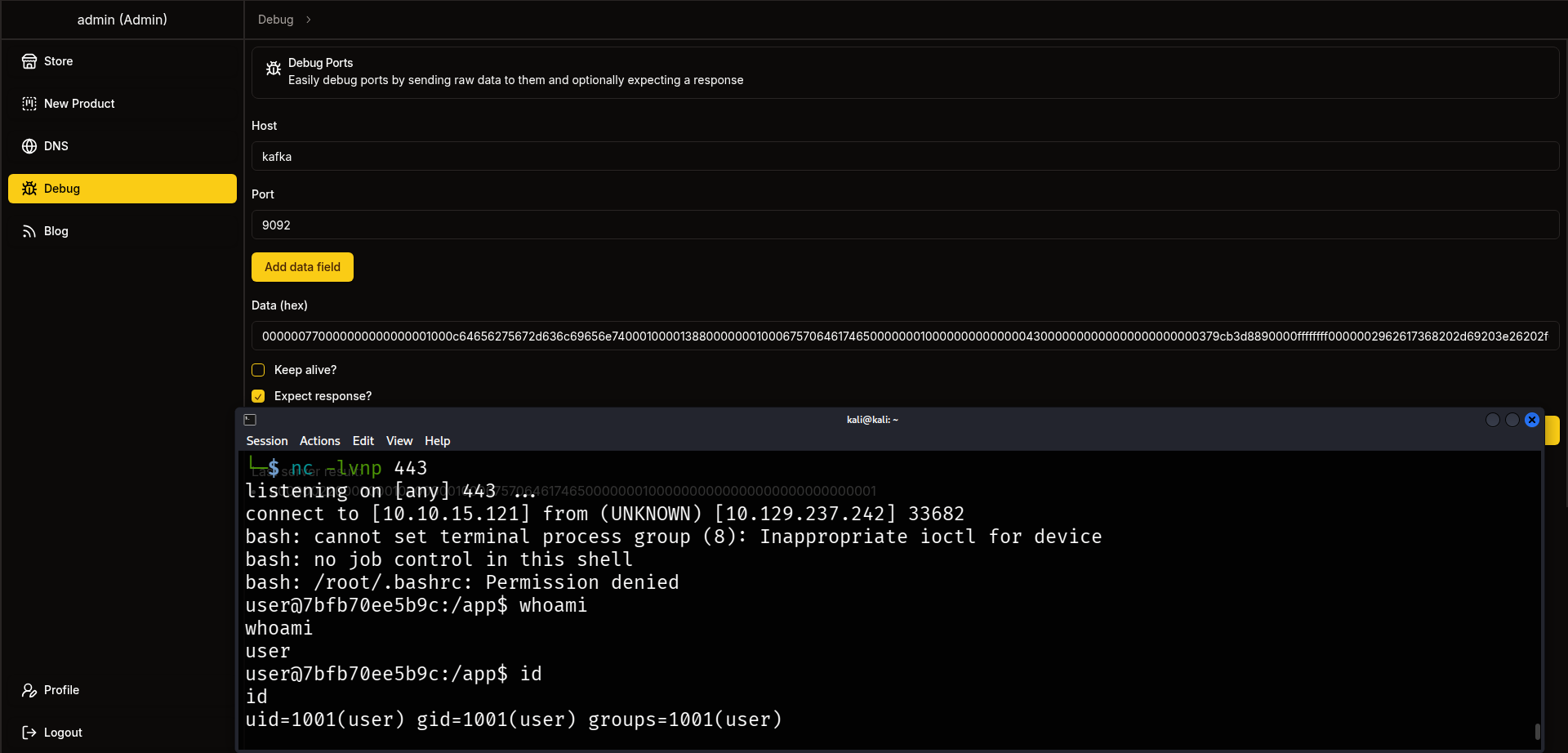Click the Blog RSS feed icon

(29, 231)
